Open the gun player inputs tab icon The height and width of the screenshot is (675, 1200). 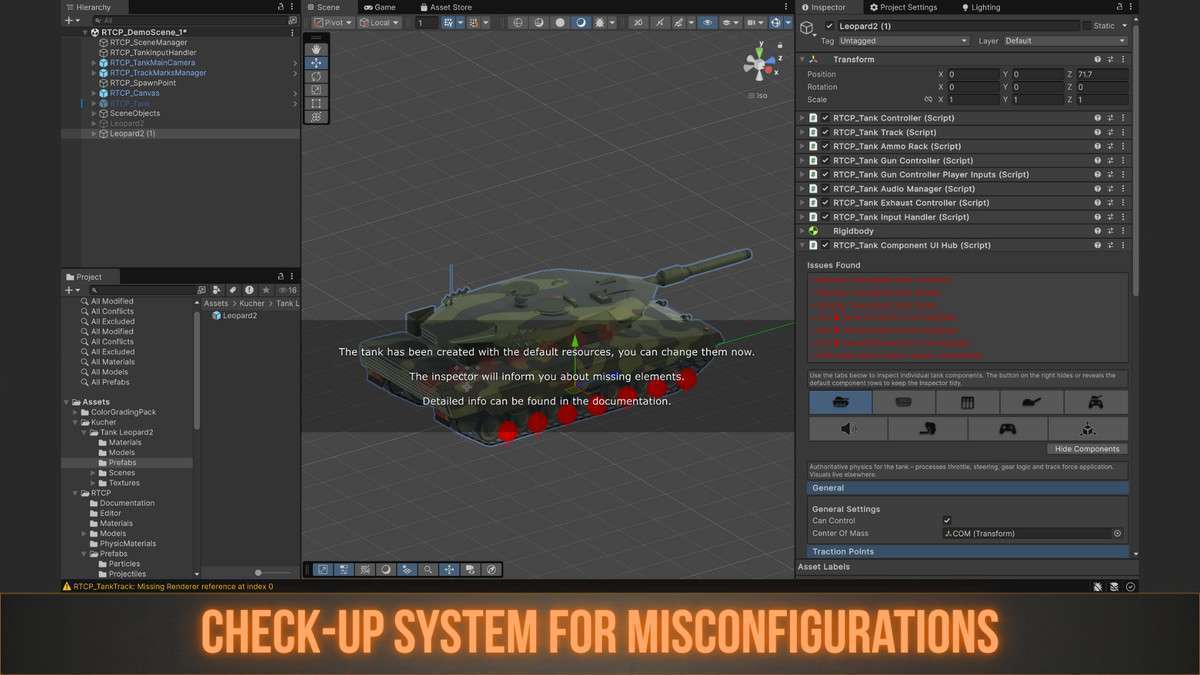click(1096, 402)
